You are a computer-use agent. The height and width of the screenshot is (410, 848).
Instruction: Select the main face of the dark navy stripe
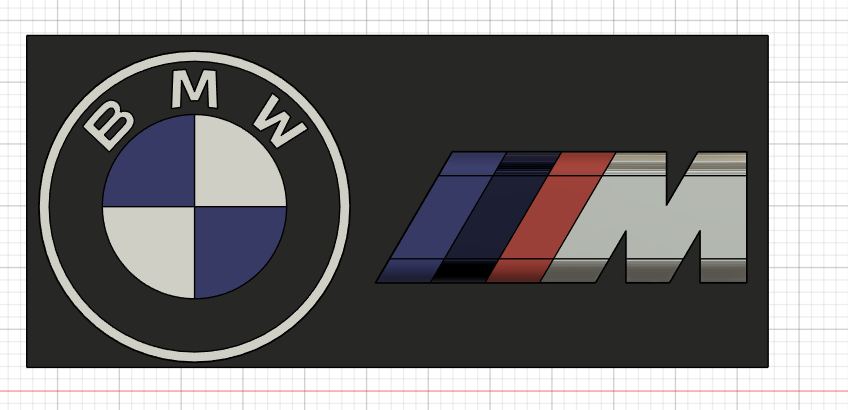point(496,217)
